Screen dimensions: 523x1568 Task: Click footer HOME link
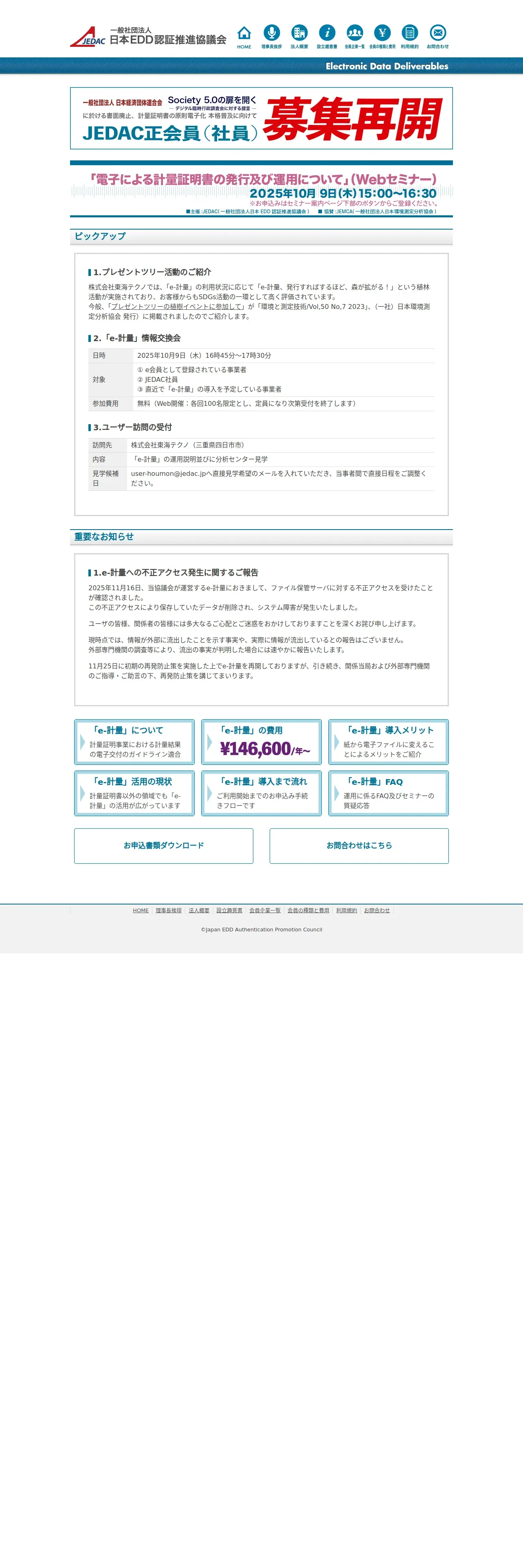tap(141, 911)
